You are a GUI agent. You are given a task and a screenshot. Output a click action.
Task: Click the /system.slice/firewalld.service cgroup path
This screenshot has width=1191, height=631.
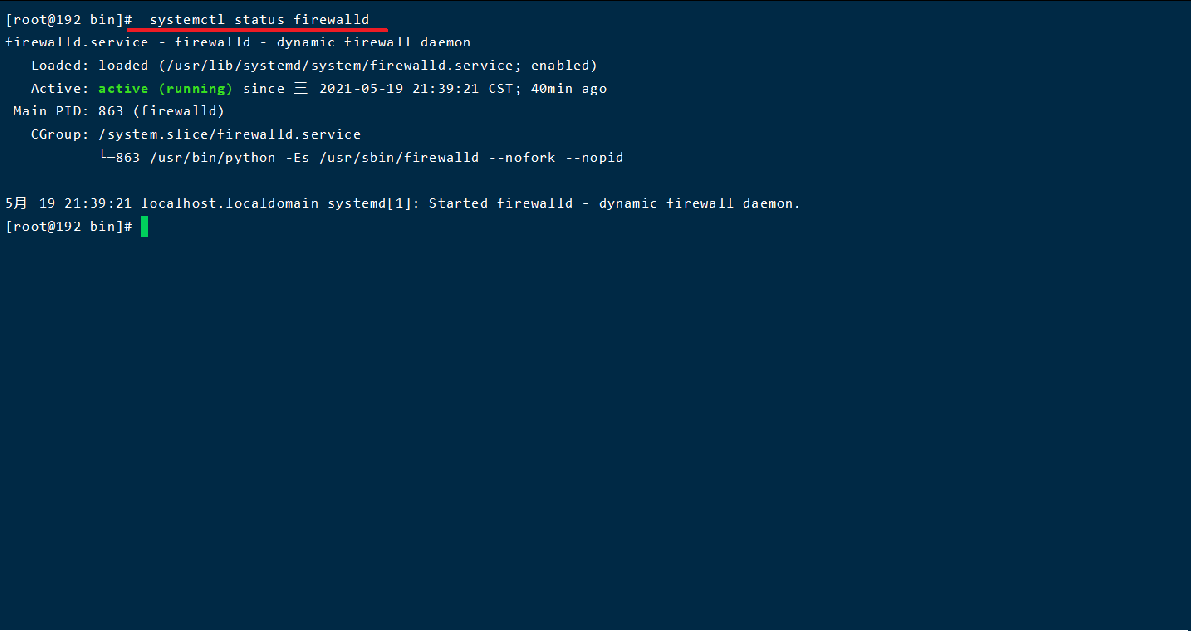229,134
